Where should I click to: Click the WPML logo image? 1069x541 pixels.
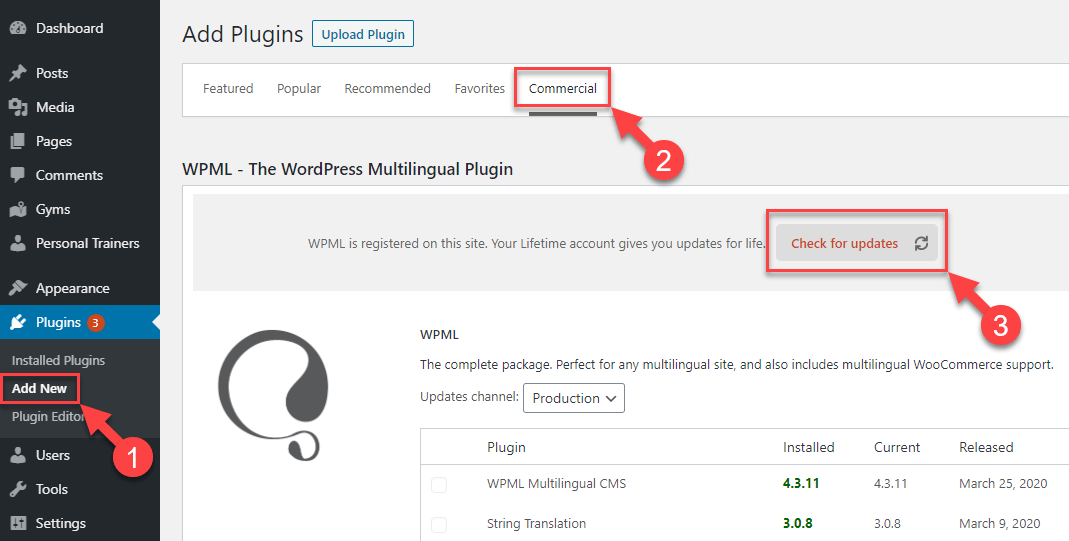(x=273, y=397)
